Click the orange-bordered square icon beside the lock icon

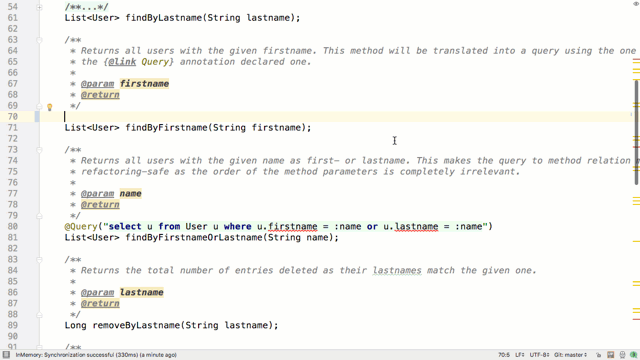[x=610, y=355]
